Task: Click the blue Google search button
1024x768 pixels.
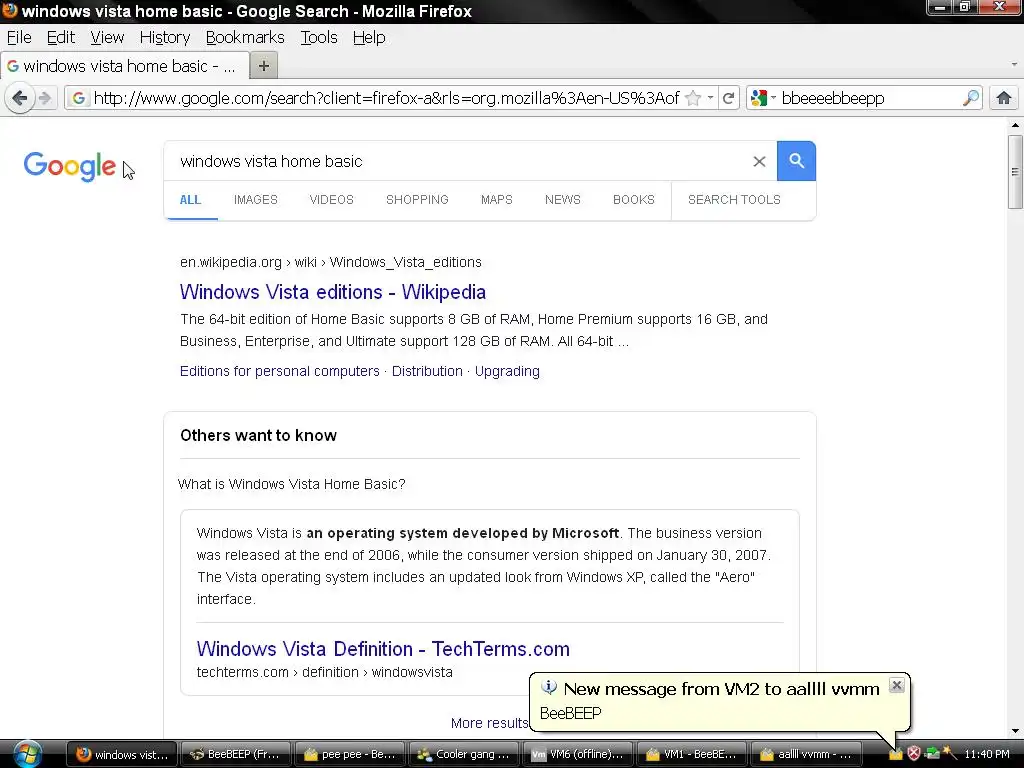Action: coord(796,161)
